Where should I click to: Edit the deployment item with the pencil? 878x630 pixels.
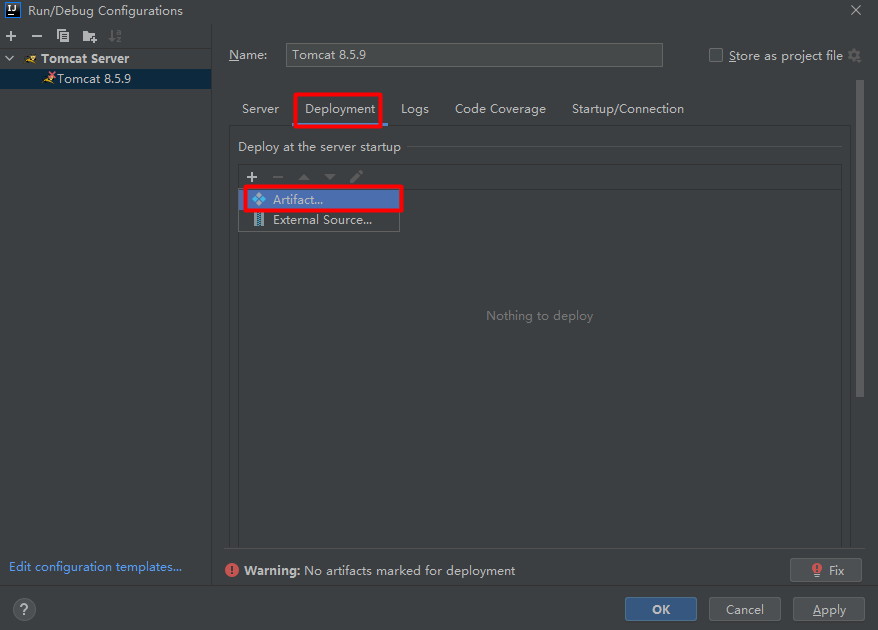pyautogui.click(x=356, y=177)
